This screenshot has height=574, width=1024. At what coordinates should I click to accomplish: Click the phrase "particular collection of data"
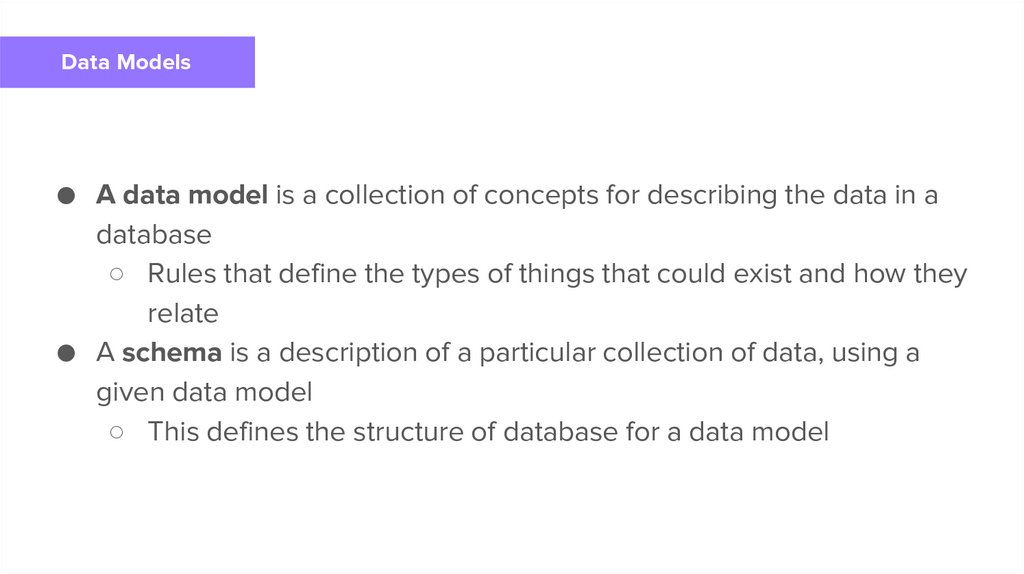click(x=642, y=353)
